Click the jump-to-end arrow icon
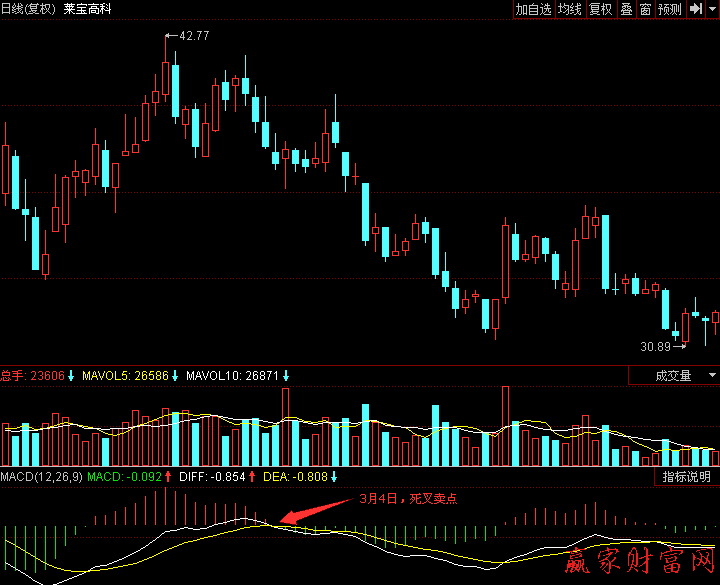 pos(696,9)
